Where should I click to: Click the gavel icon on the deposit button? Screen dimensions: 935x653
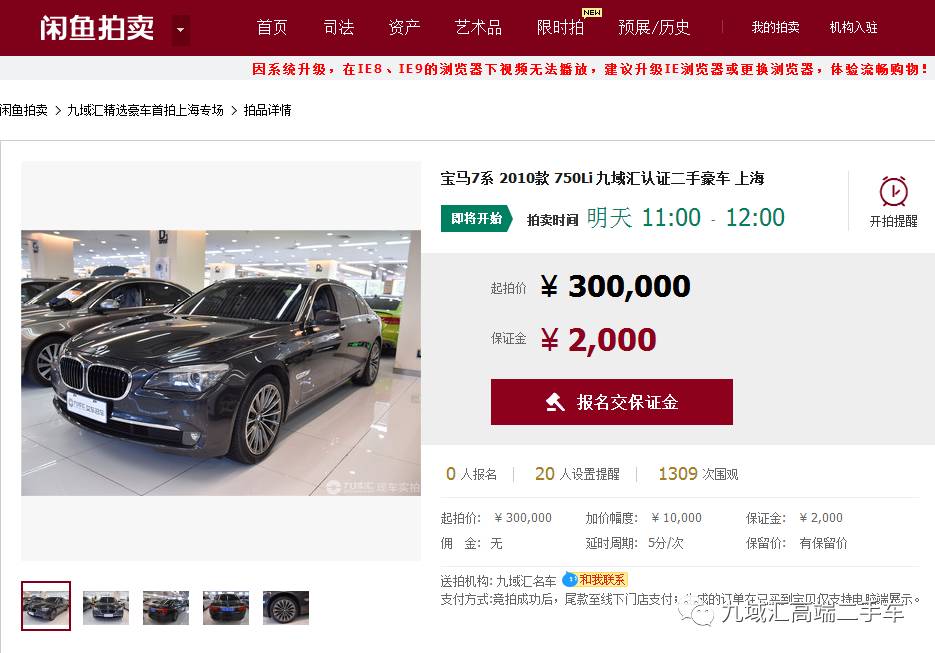pyautogui.click(x=555, y=402)
